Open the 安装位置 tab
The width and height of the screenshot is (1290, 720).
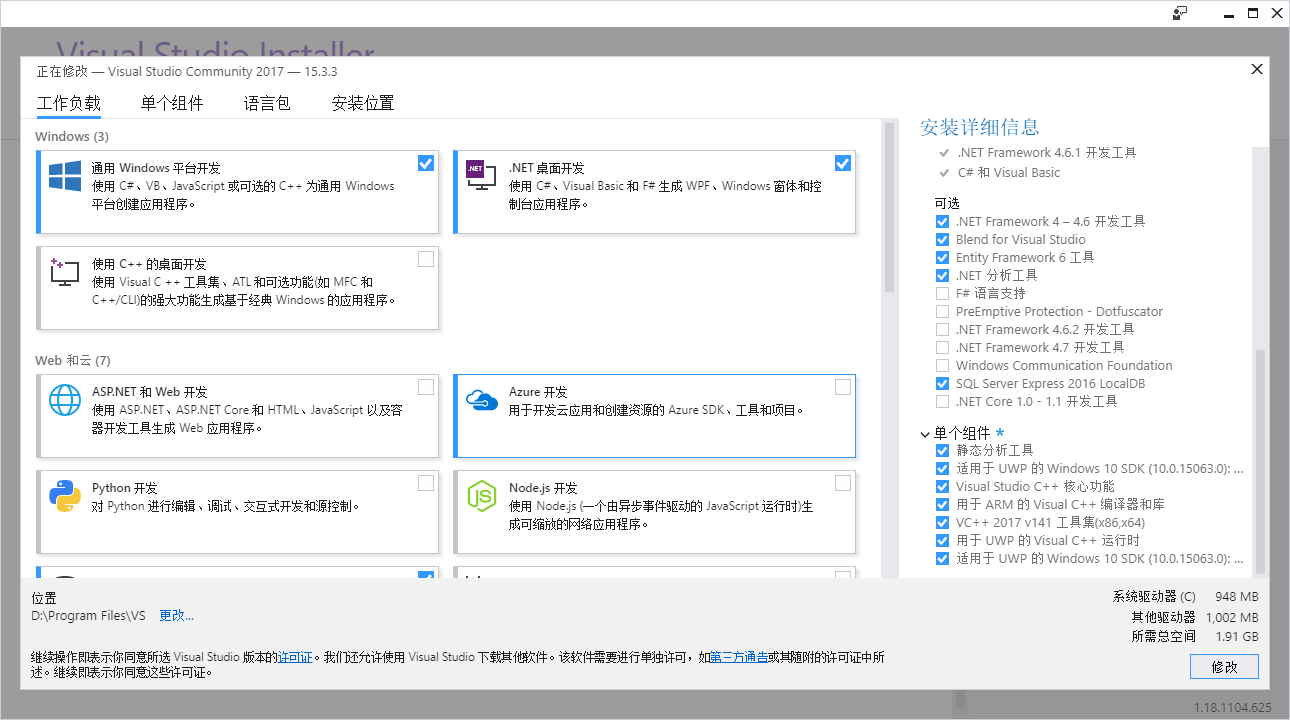pos(363,103)
